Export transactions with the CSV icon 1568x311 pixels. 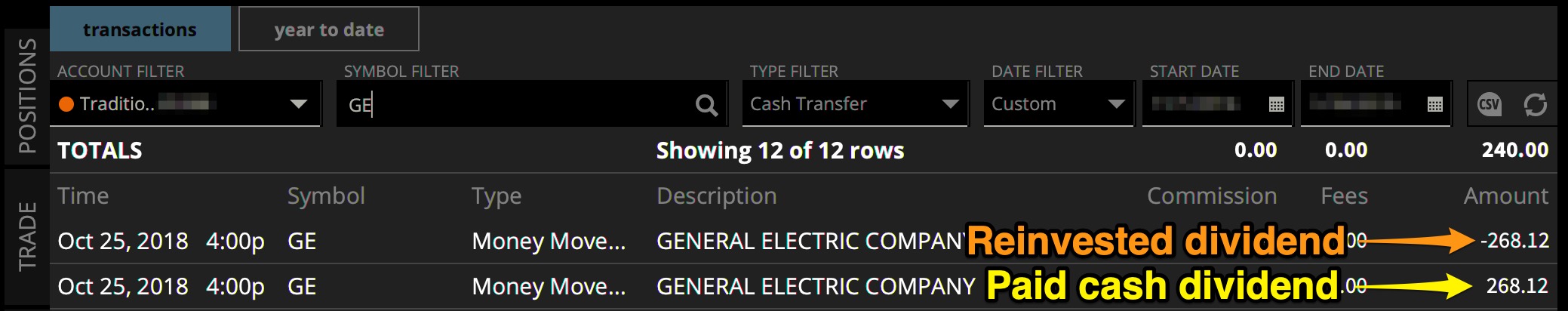[1489, 104]
